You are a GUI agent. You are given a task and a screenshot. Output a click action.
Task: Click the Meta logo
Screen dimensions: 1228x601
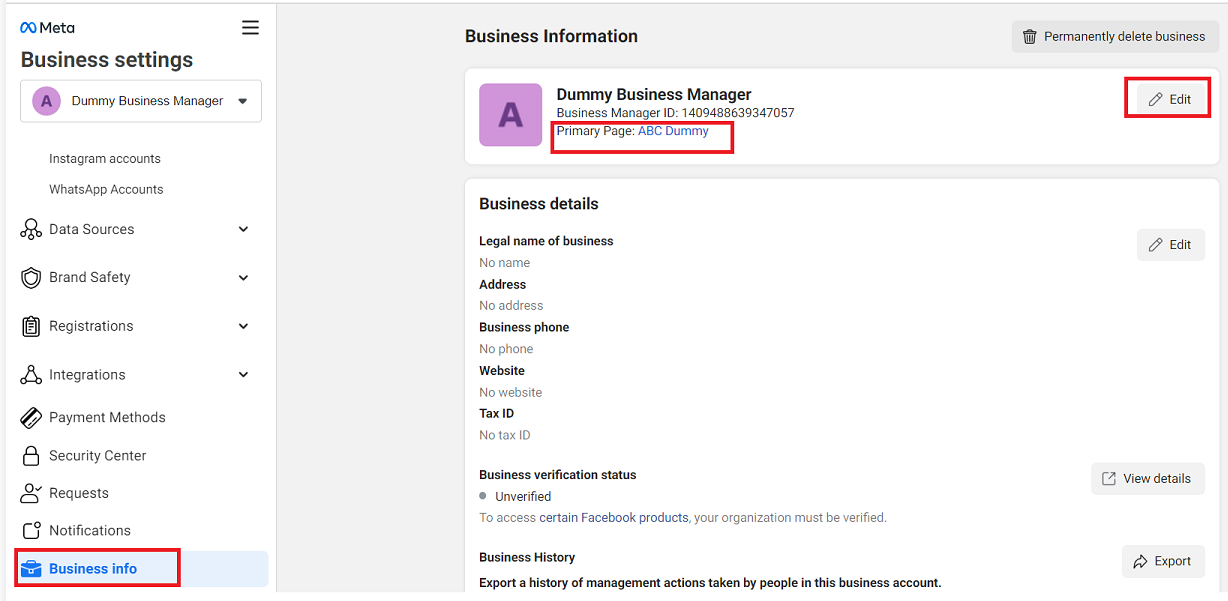[47, 28]
